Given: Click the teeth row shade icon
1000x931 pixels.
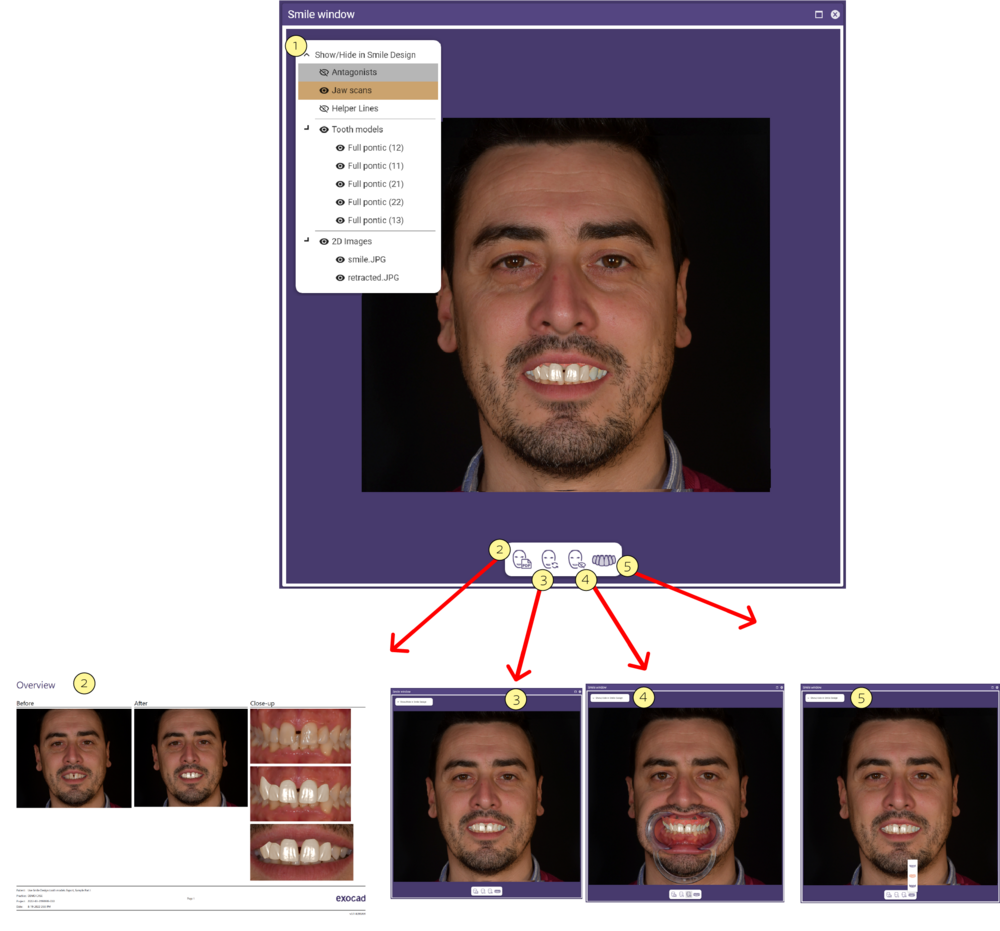Looking at the screenshot, I should tap(603, 561).
